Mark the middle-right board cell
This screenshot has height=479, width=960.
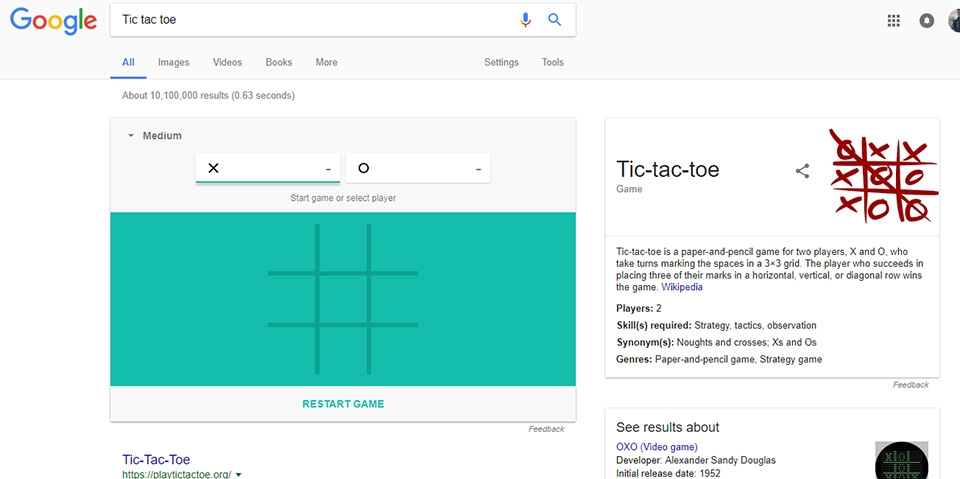click(x=395, y=299)
